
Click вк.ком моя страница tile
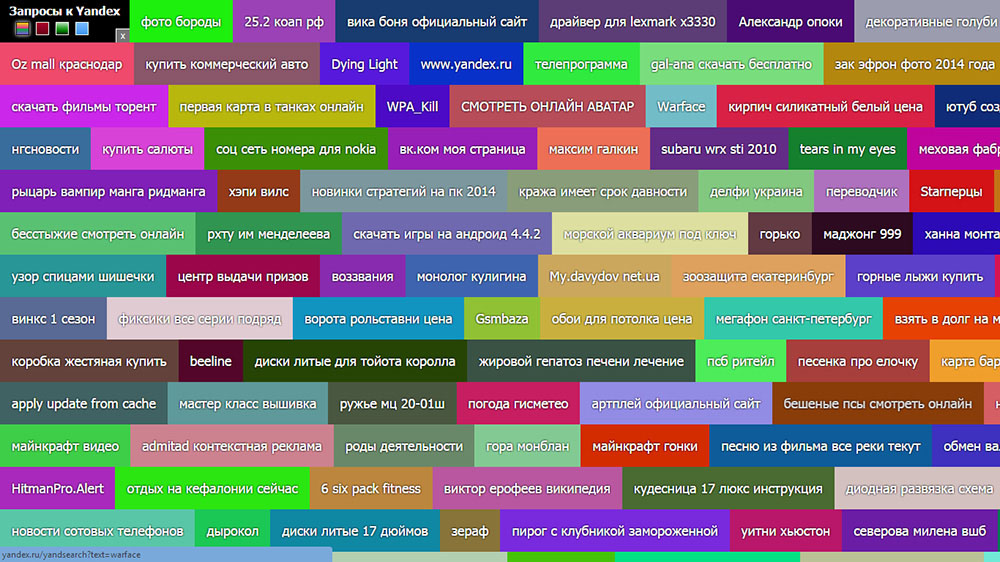pos(462,149)
